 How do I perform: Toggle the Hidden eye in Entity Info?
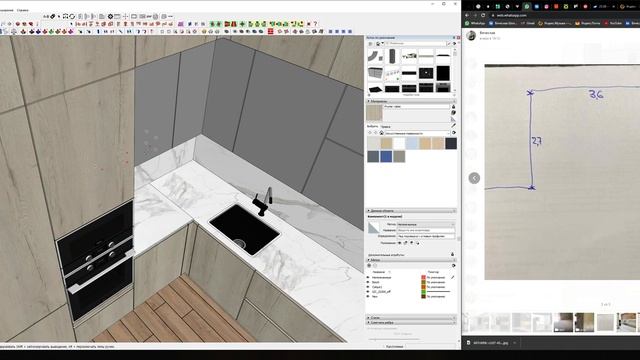[x=400, y=243]
